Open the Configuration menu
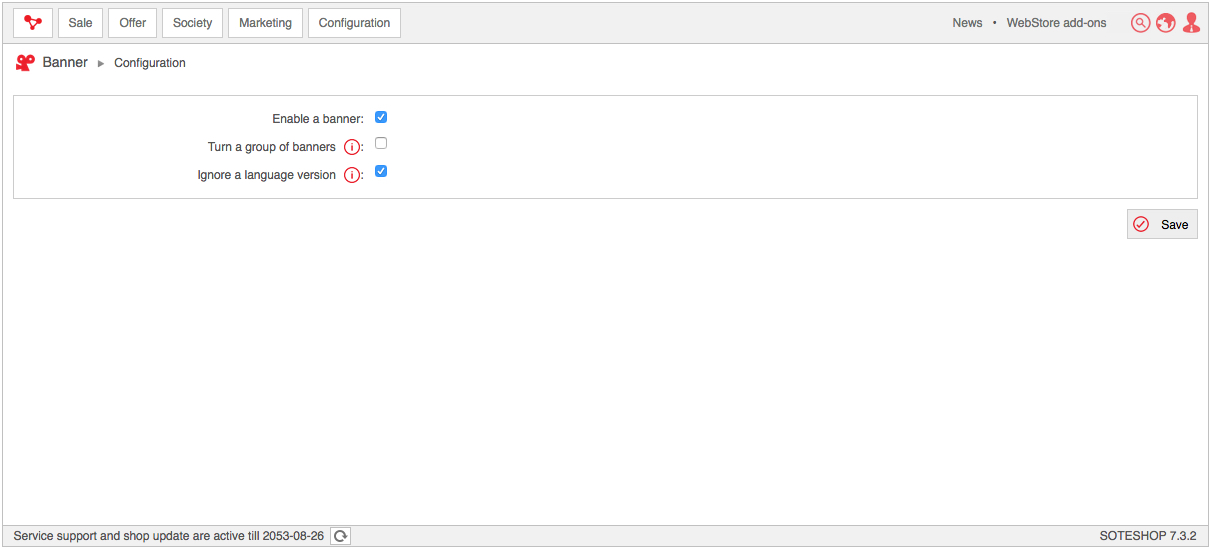This screenshot has height=549, width=1210. (x=354, y=23)
